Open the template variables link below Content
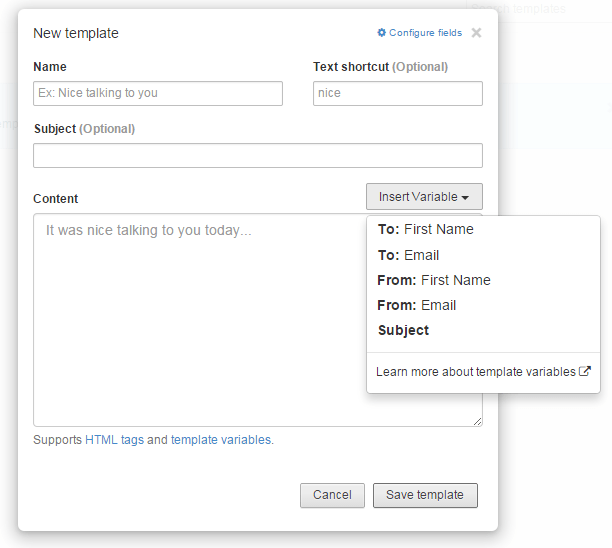 220,439
